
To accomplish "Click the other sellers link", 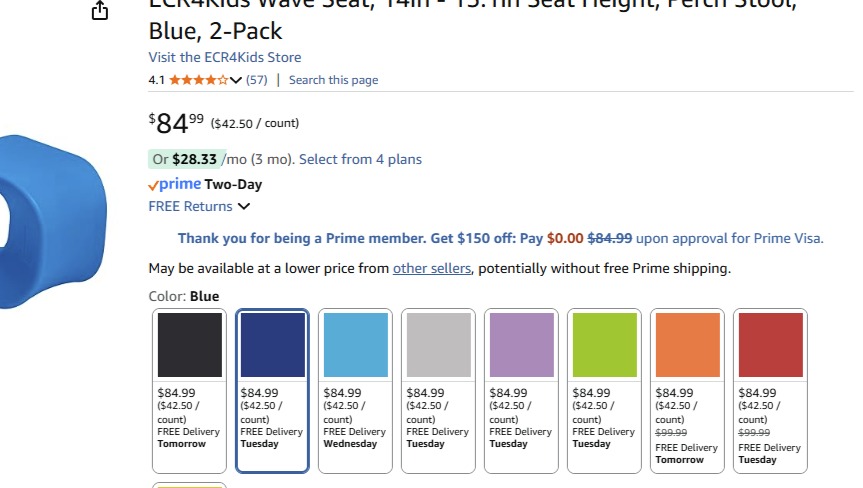I will pyautogui.click(x=432, y=268).
